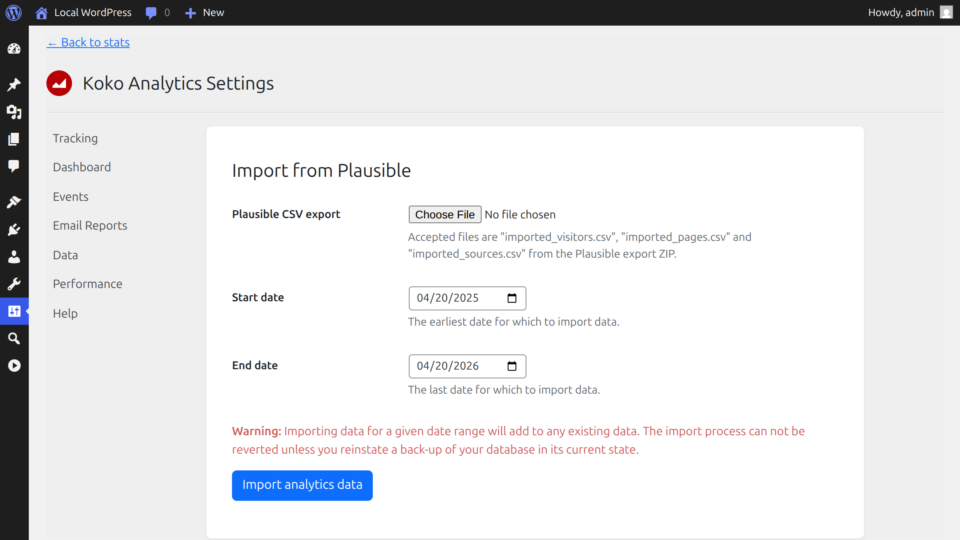The height and width of the screenshot is (540, 960).
Task: Open Media icon in sidebar
Action: coord(14,112)
